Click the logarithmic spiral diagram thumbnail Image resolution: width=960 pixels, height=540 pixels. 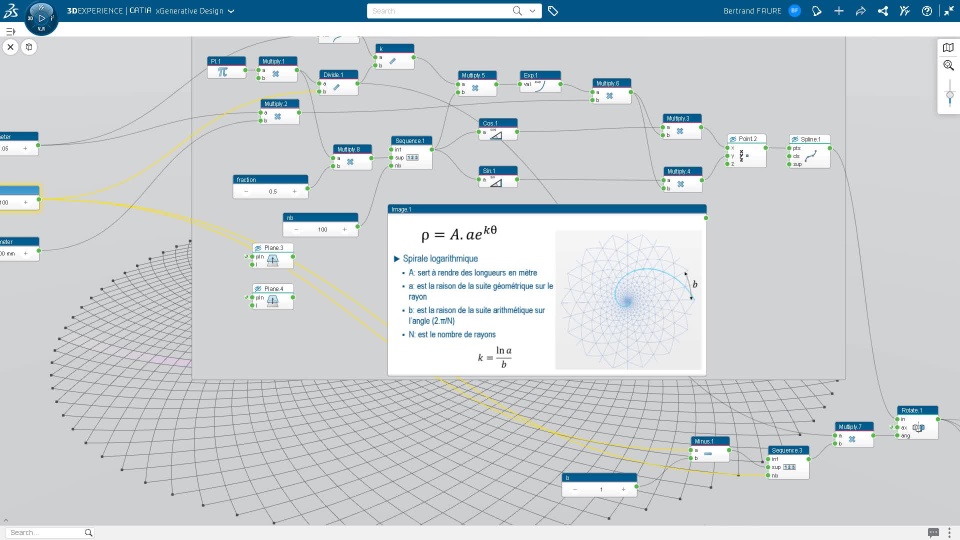628,300
